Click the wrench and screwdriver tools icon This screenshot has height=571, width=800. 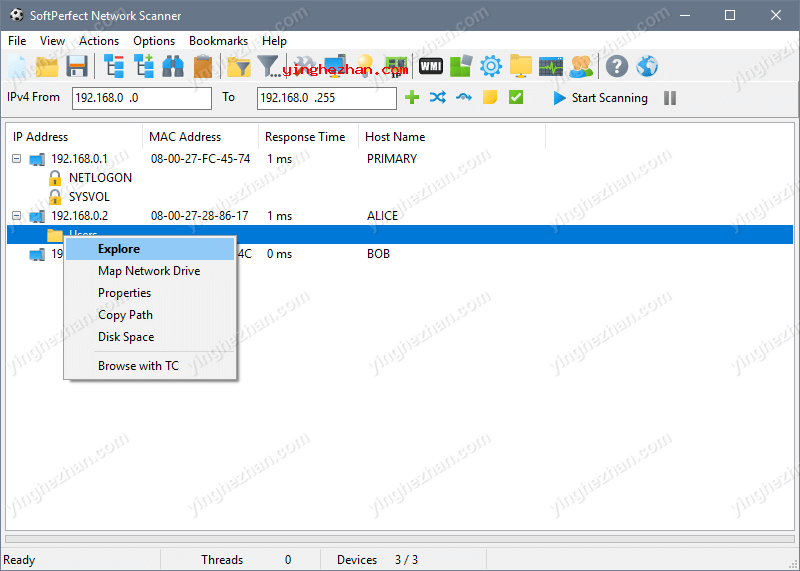click(x=305, y=66)
